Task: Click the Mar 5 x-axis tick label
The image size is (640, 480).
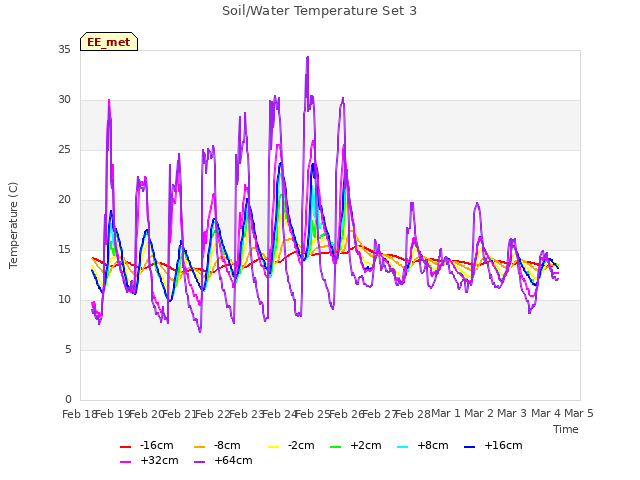Action: pos(579,413)
